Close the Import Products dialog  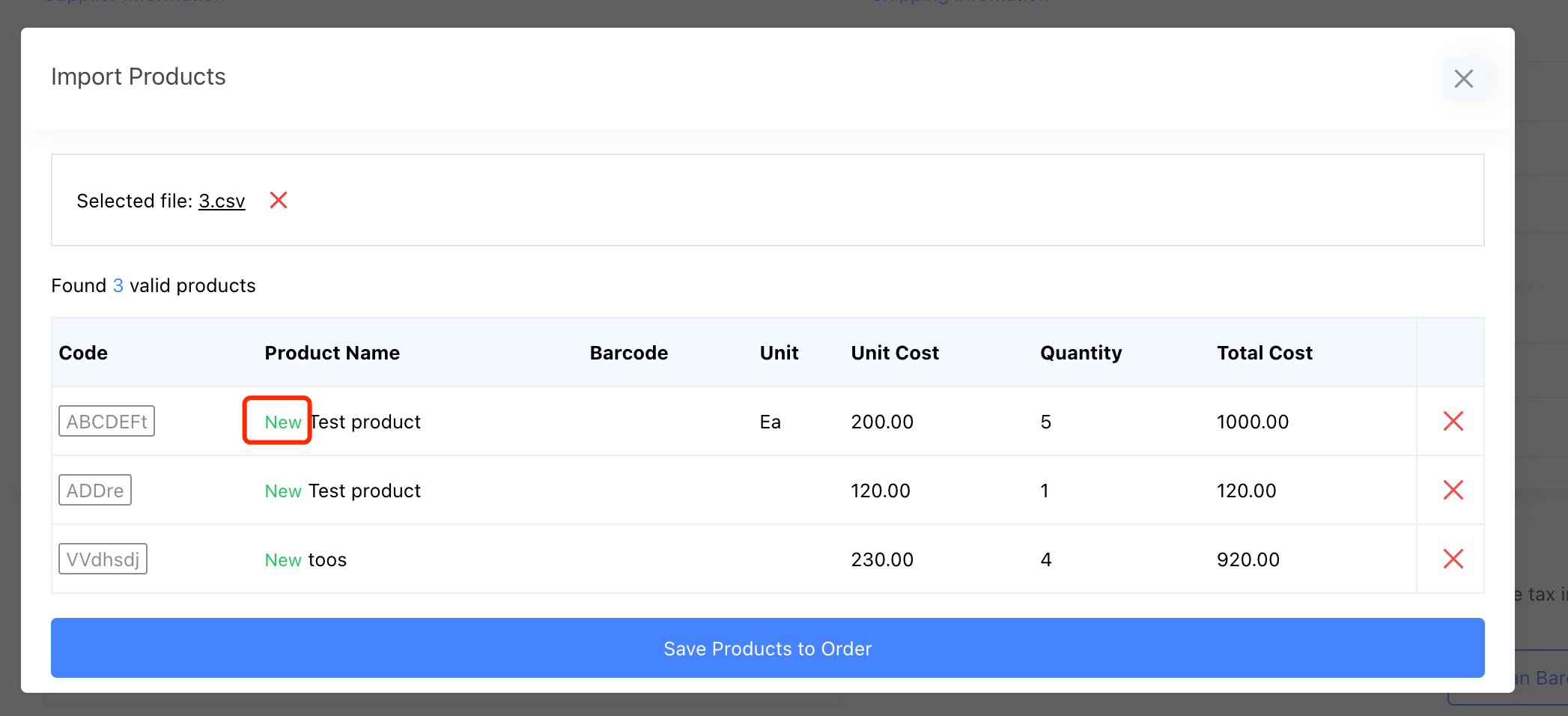[x=1463, y=79]
